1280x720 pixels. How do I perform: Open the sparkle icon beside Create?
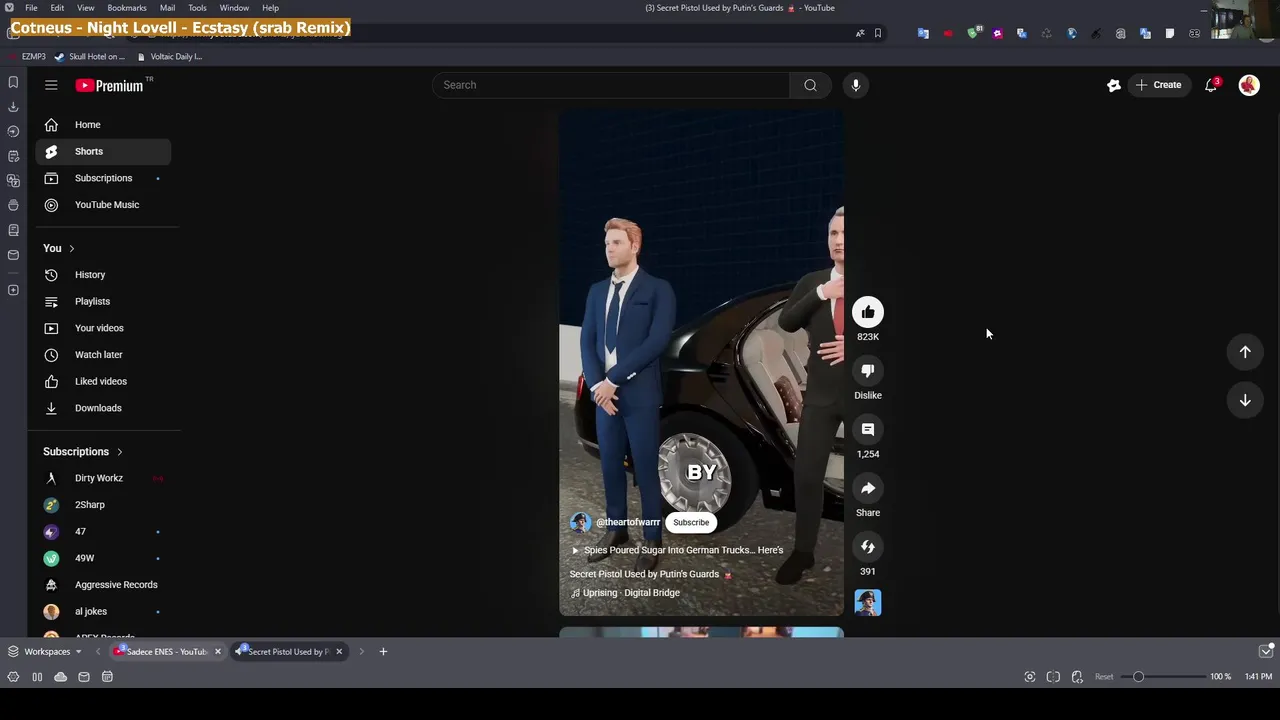(x=1114, y=85)
